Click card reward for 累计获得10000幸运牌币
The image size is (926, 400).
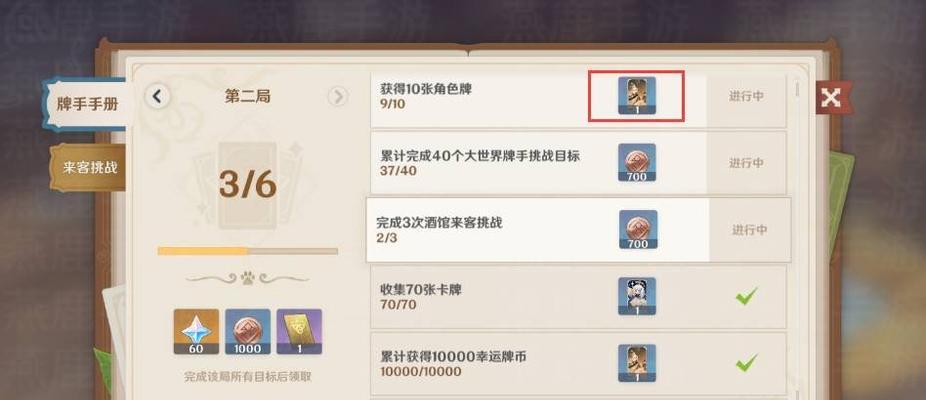637,363
